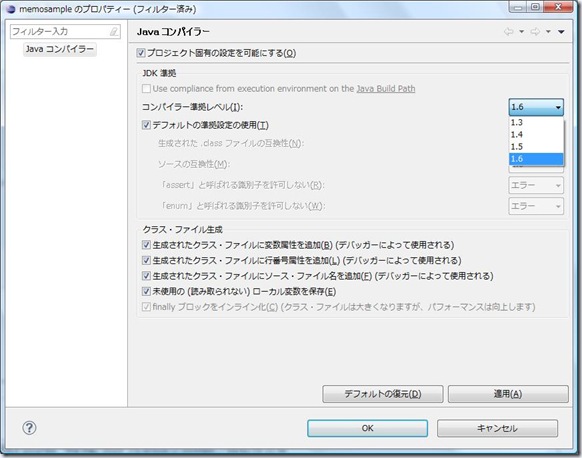
Task: Select 1.3 in compliance level list
Action: pos(536,122)
